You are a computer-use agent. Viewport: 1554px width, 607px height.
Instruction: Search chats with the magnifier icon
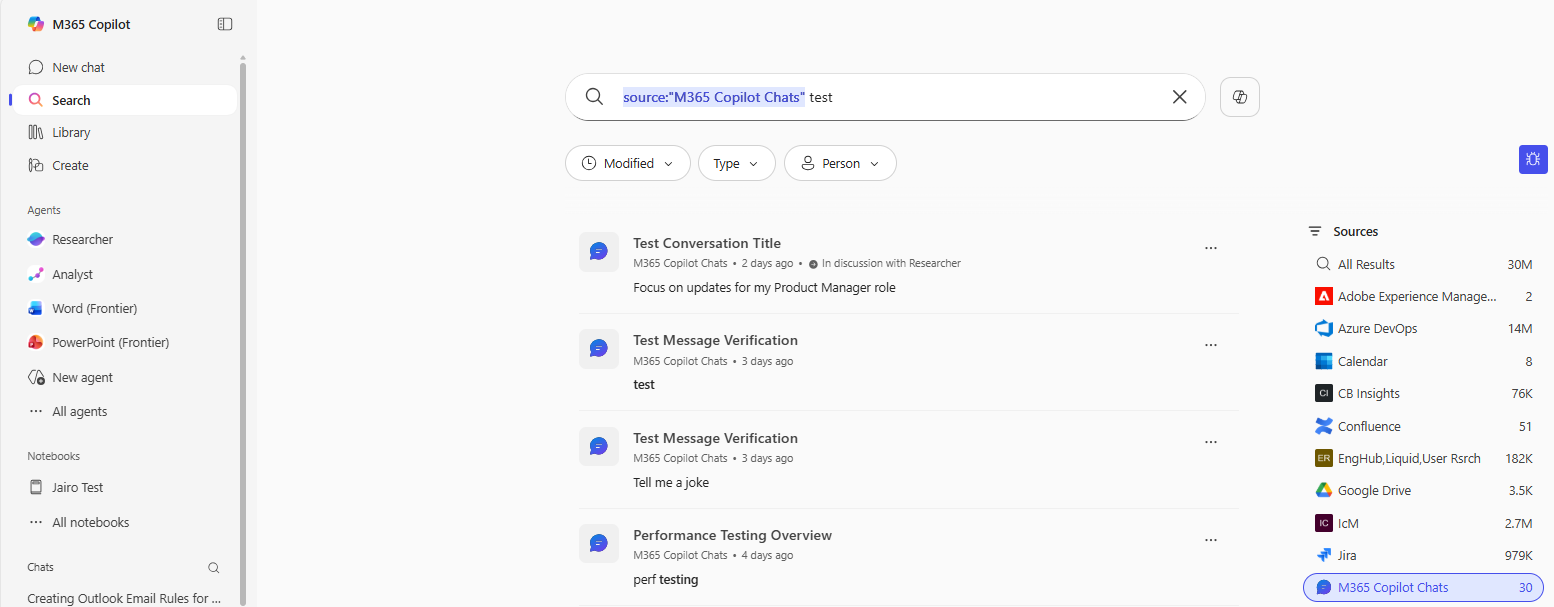(x=214, y=567)
